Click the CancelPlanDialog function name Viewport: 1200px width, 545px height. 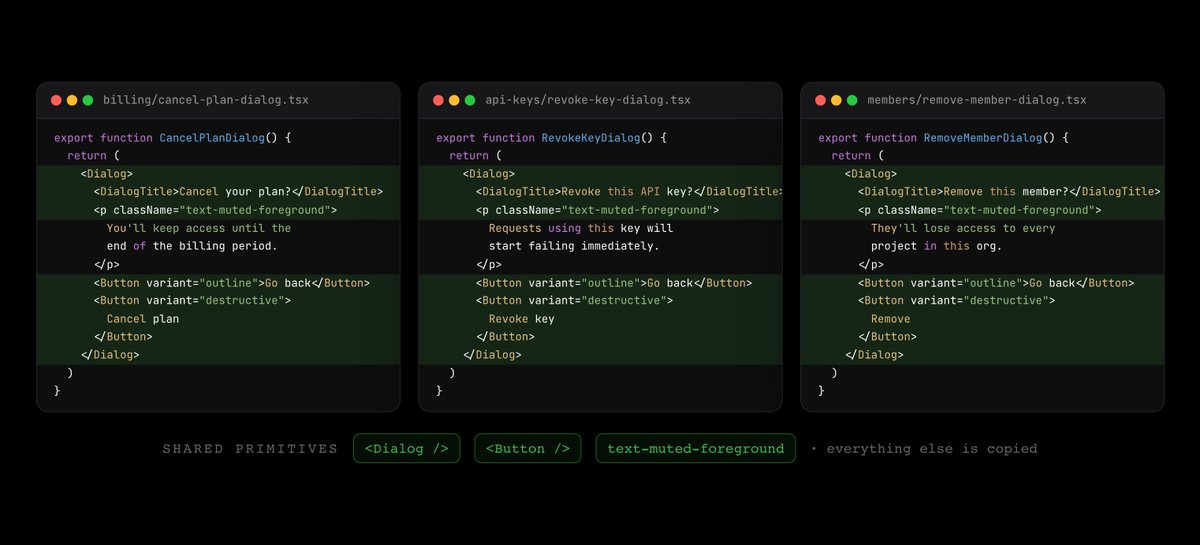(x=212, y=138)
